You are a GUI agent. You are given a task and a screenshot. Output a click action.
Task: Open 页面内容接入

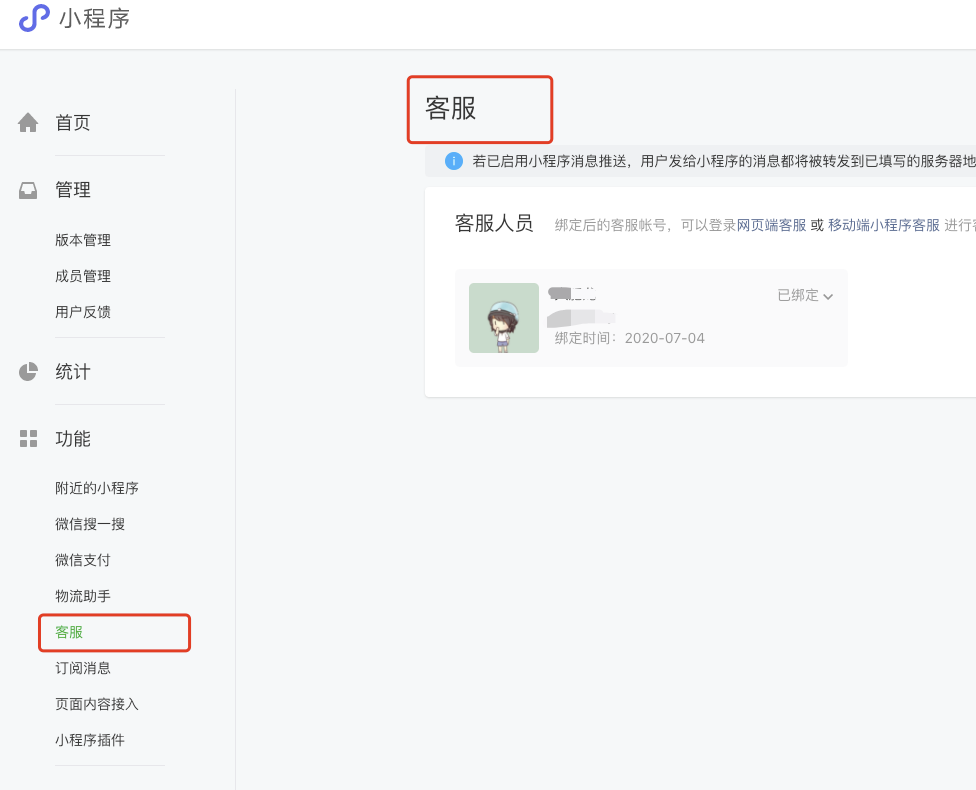[x=96, y=704]
